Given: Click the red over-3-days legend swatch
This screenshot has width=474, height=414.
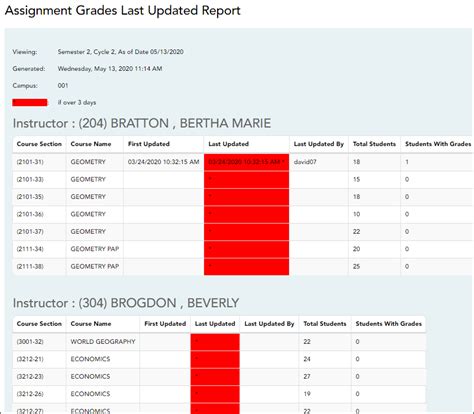Looking at the screenshot, I should click(30, 102).
